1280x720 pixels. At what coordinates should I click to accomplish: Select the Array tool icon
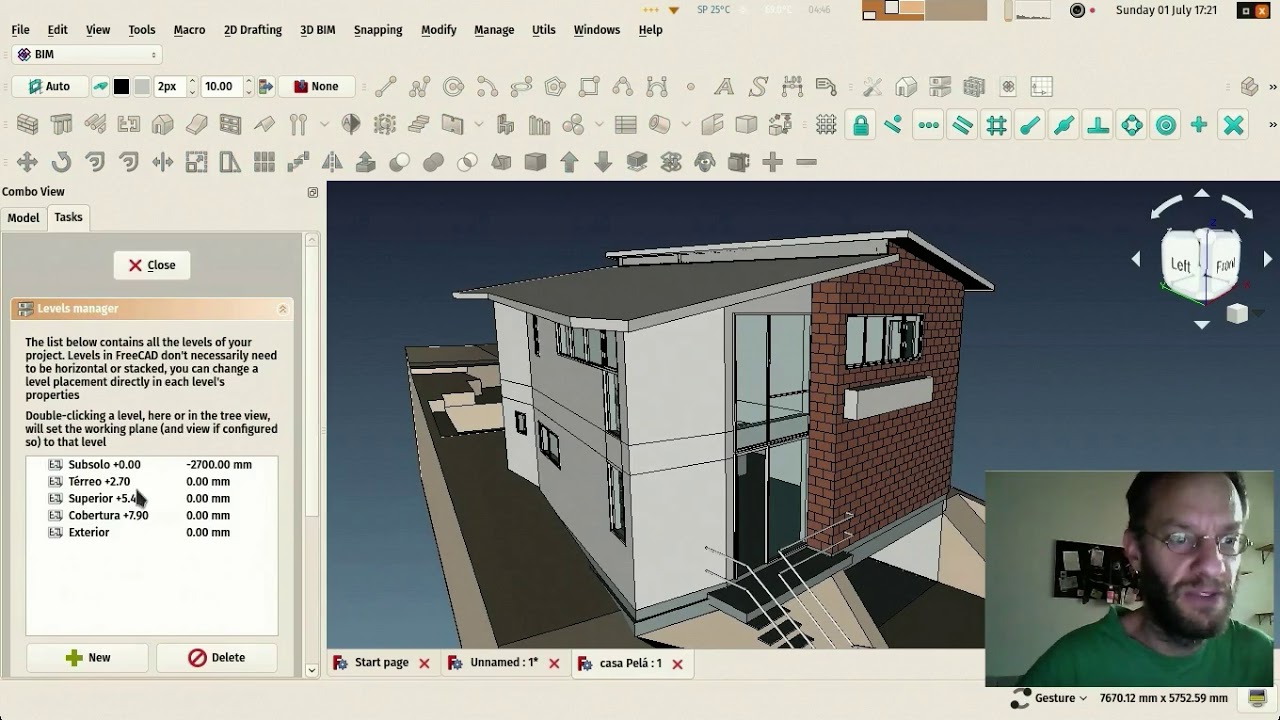coord(264,162)
